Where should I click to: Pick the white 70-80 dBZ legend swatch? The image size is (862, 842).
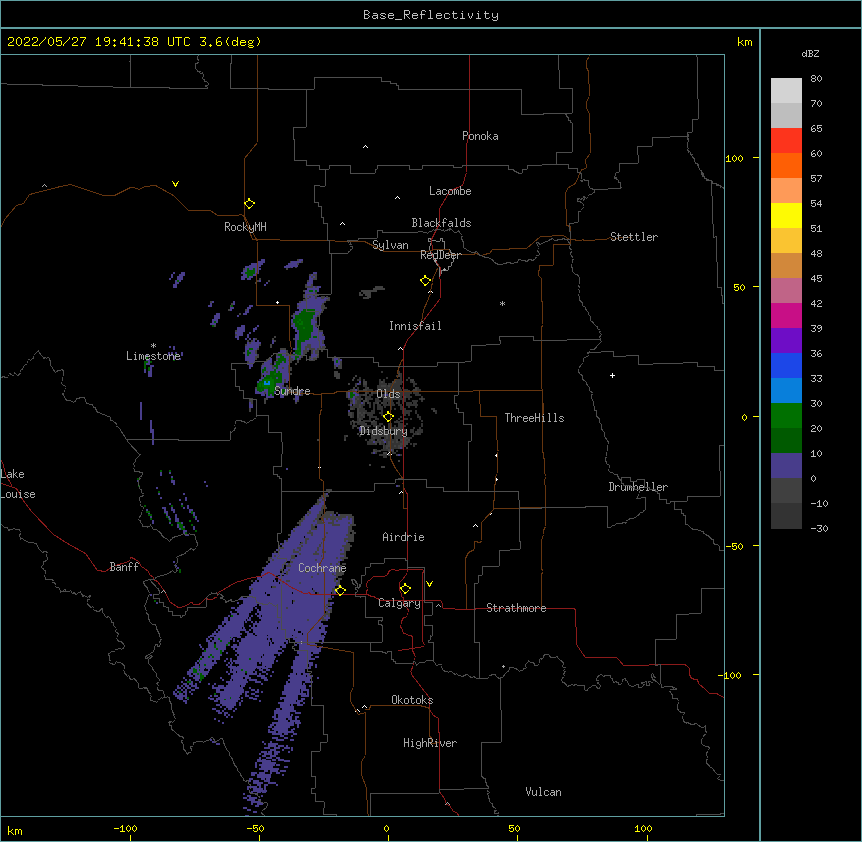pos(786,91)
